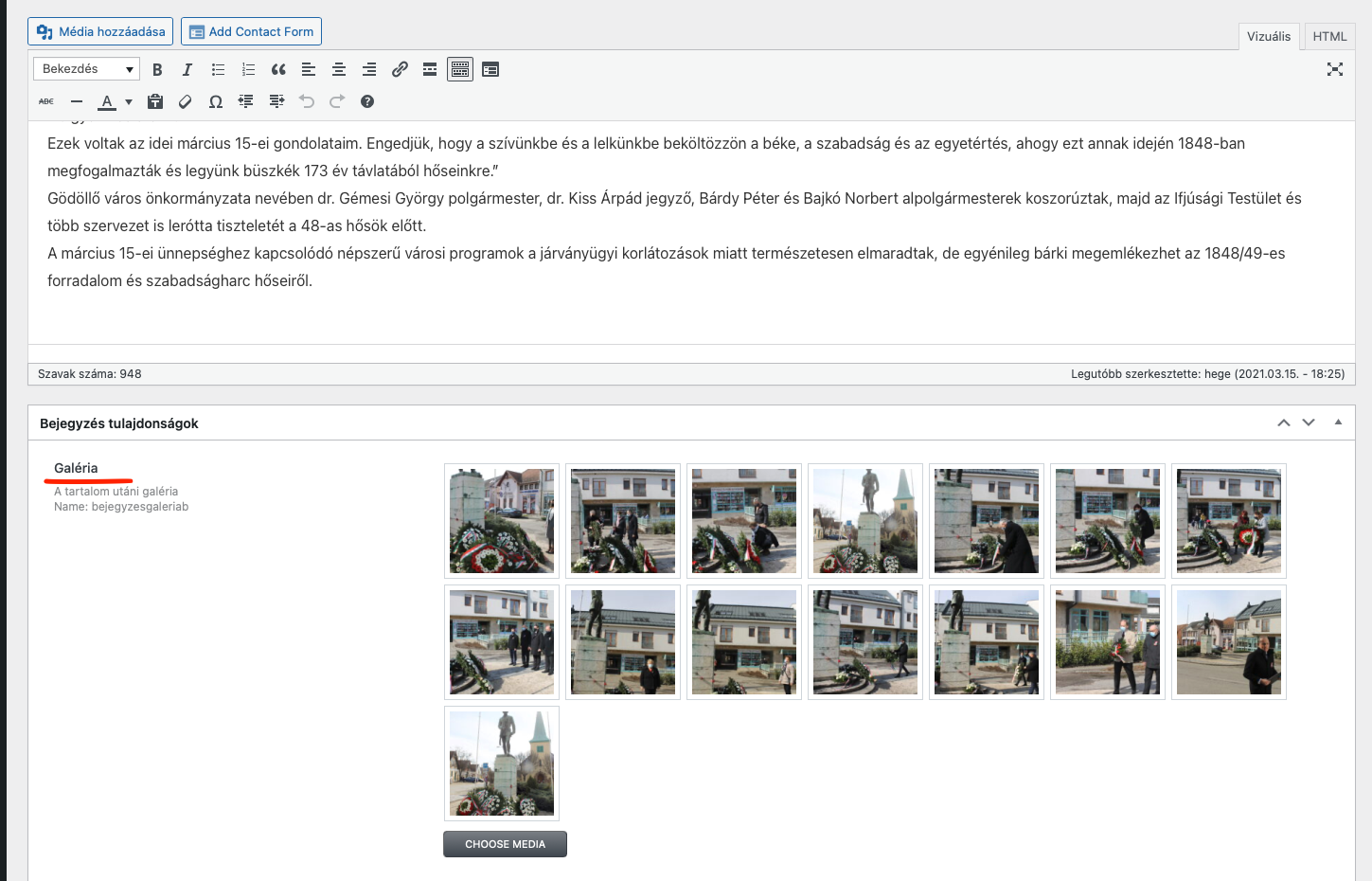Insert a blockquote
1372x881 pixels.
[x=278, y=69]
